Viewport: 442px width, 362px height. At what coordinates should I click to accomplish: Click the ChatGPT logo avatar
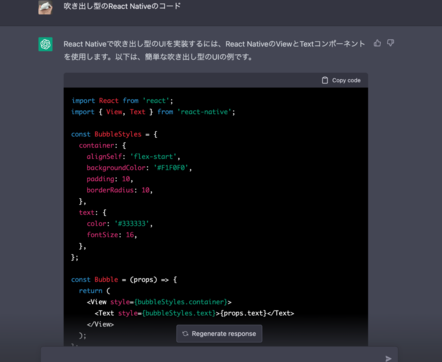(45, 44)
